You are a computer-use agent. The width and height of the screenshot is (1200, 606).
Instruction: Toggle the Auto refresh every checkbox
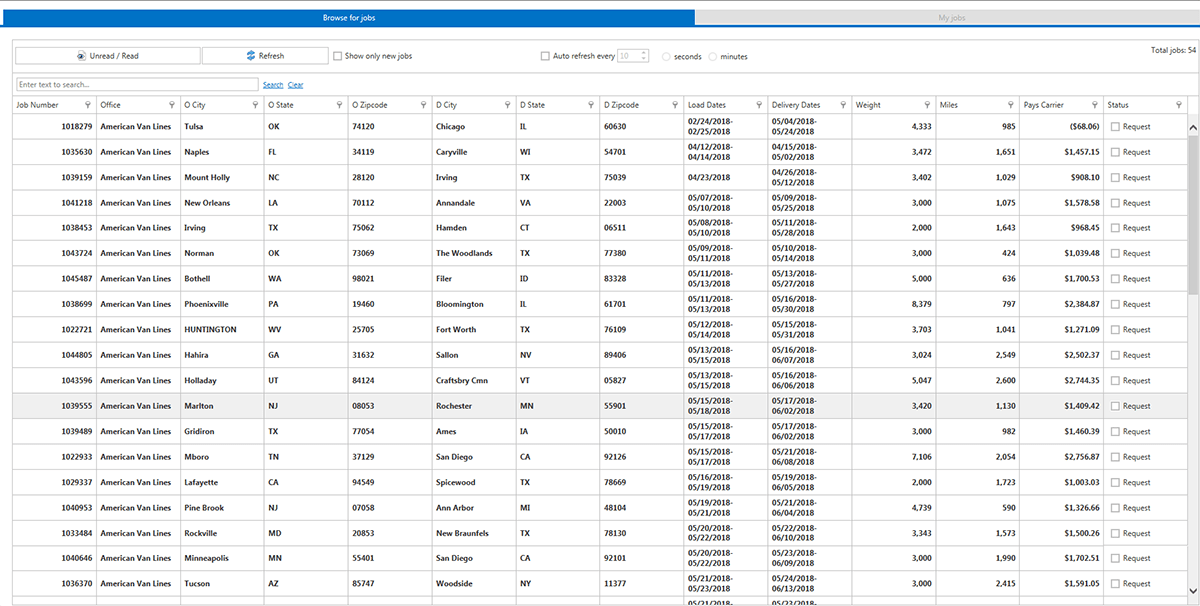click(545, 56)
